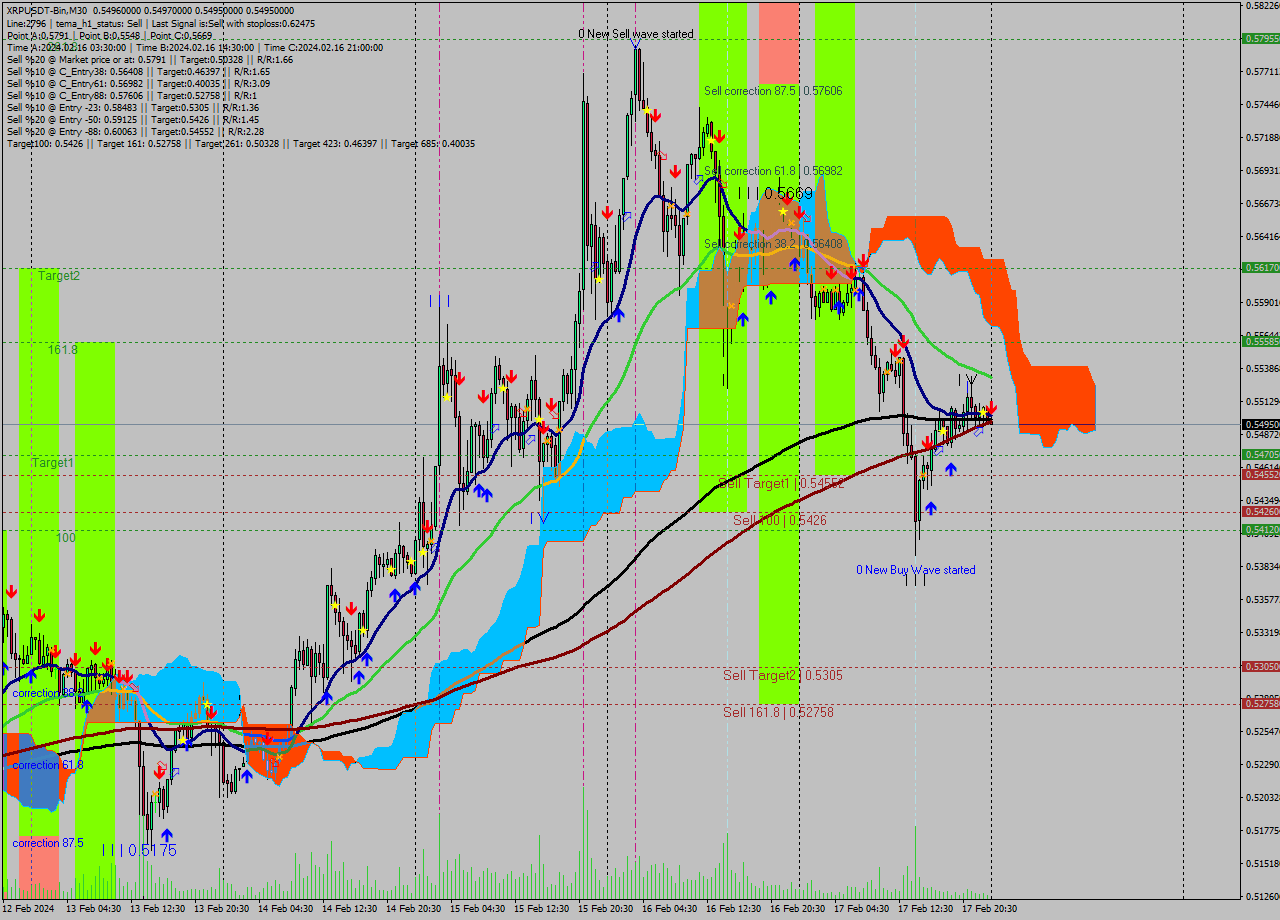
Task: Click the 'Sell %10 @ Entry -23: 0.58483' line
Action: coord(133,108)
